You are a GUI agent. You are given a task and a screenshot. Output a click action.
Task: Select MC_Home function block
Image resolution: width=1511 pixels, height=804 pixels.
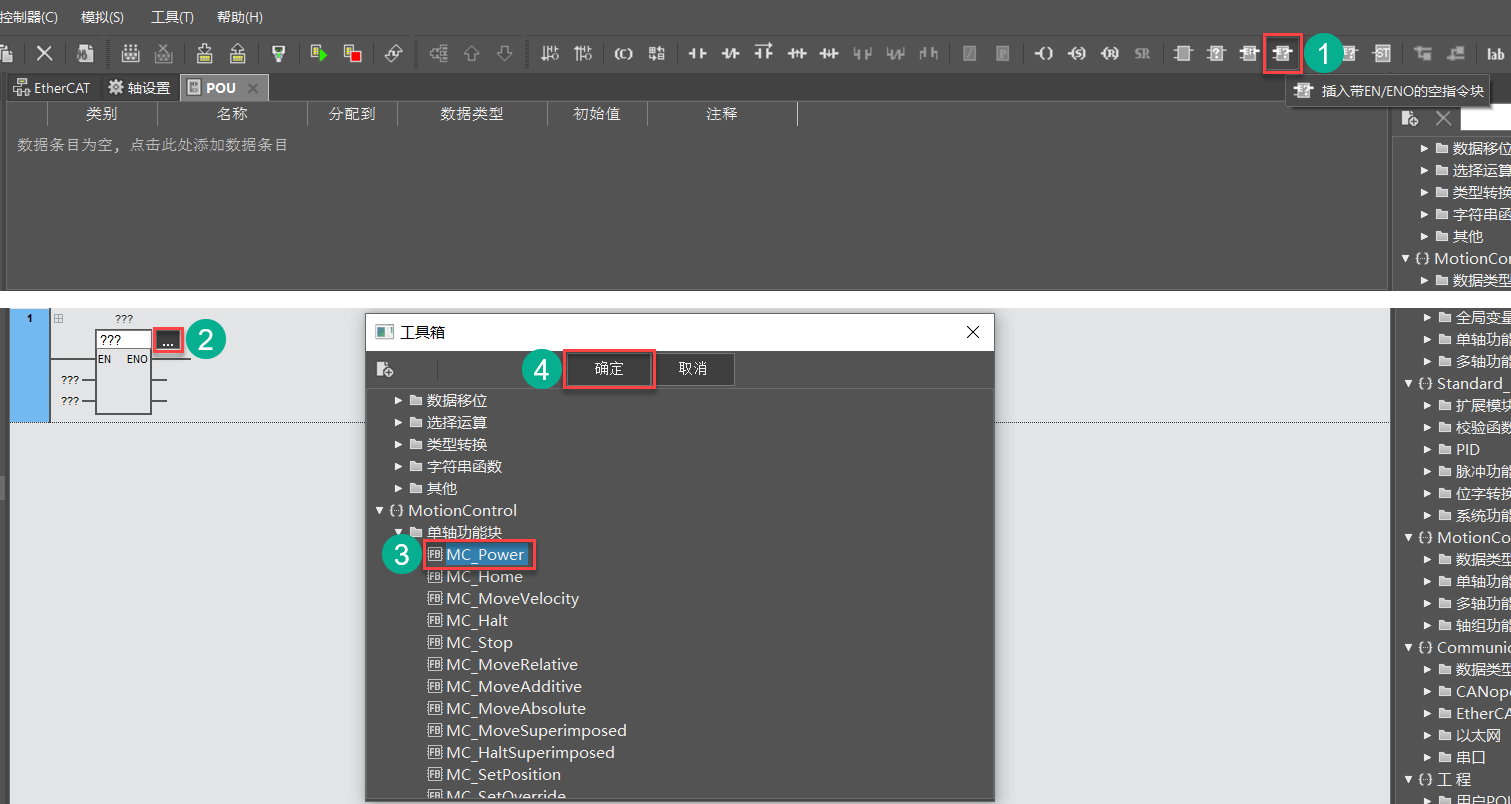pos(484,576)
